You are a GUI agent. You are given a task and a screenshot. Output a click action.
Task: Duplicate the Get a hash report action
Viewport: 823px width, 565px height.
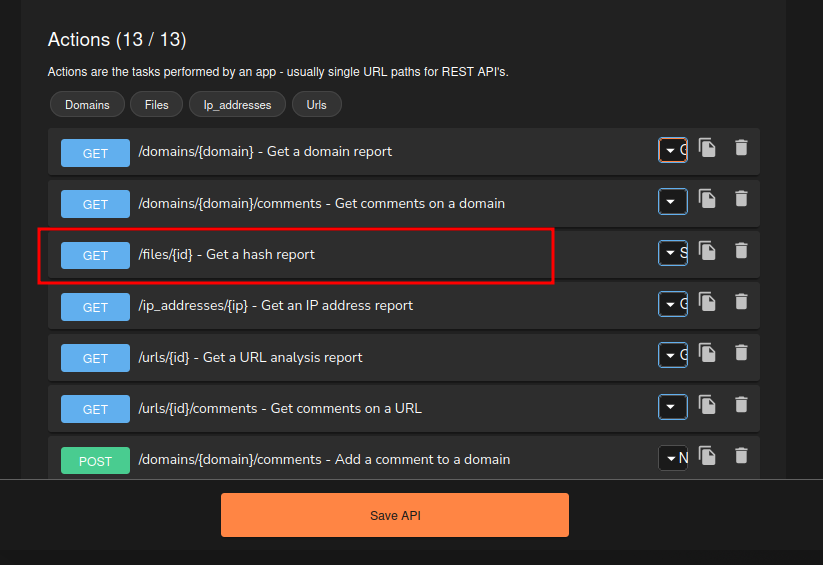click(x=707, y=250)
